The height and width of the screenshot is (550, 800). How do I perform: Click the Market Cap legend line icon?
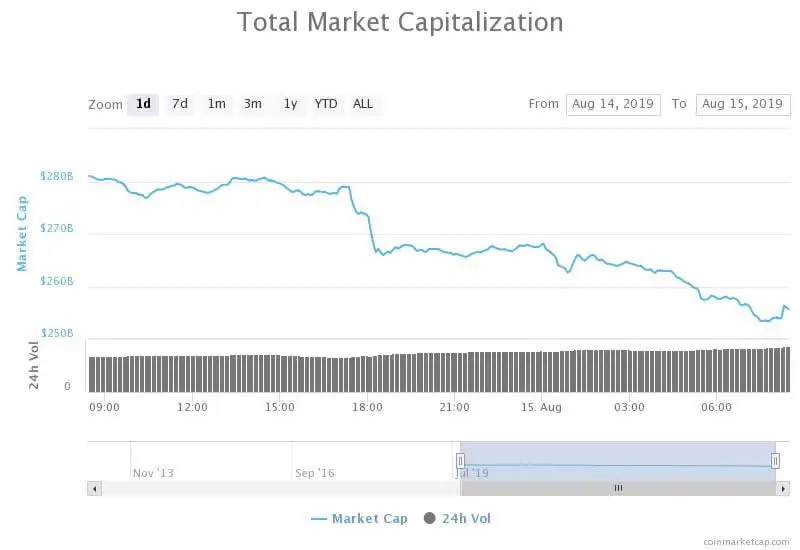(x=319, y=518)
